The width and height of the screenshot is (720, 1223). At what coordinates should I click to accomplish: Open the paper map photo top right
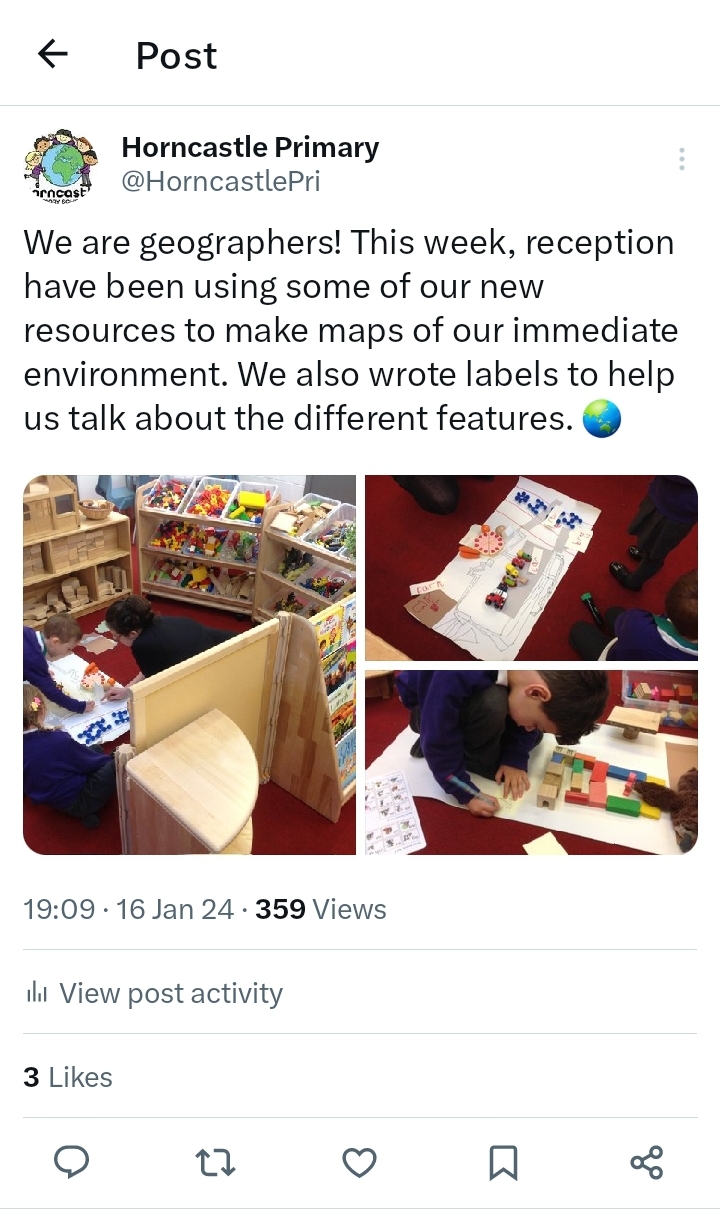531,568
